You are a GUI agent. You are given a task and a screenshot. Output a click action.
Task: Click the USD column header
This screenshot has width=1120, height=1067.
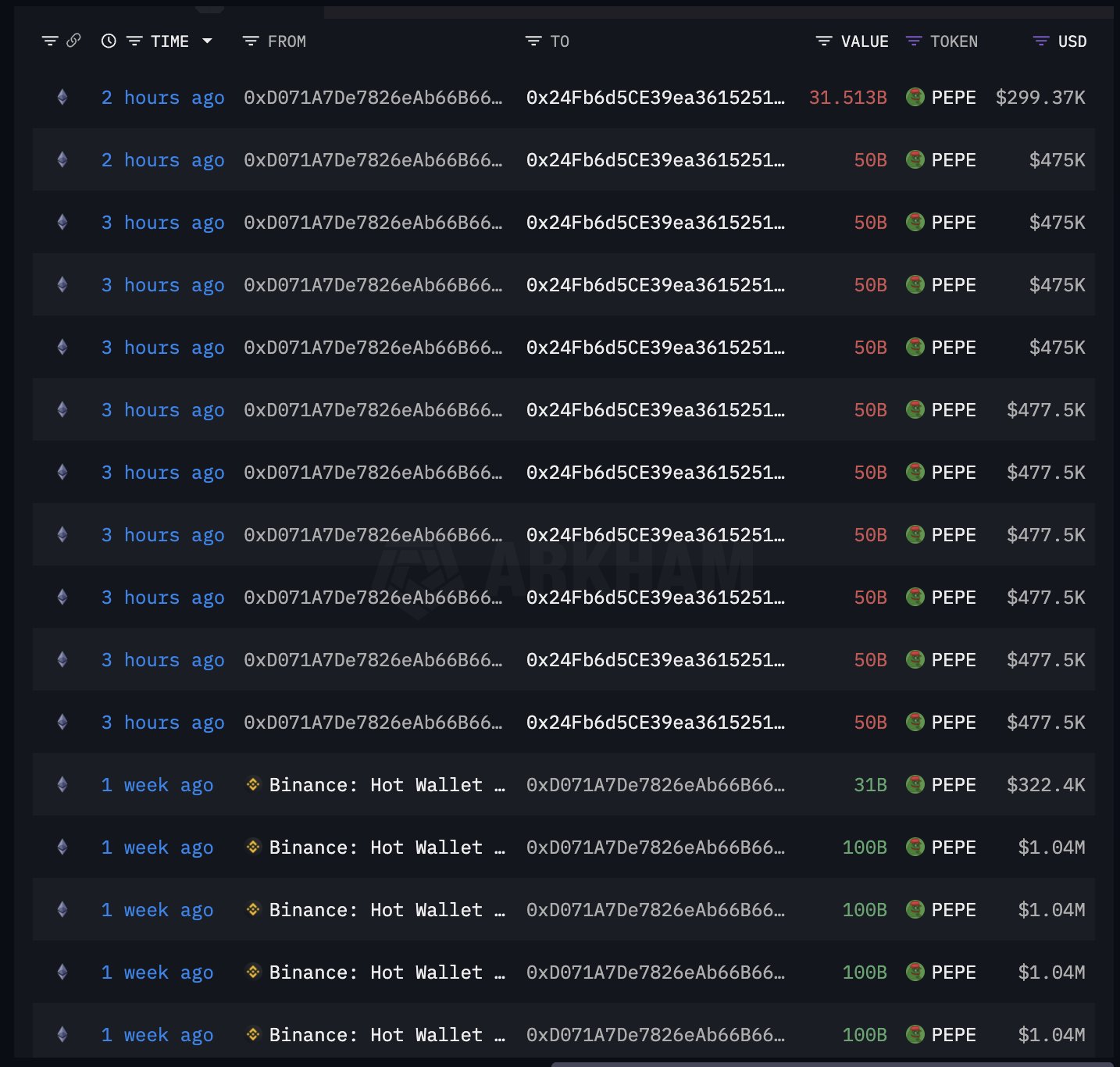coord(1072,41)
